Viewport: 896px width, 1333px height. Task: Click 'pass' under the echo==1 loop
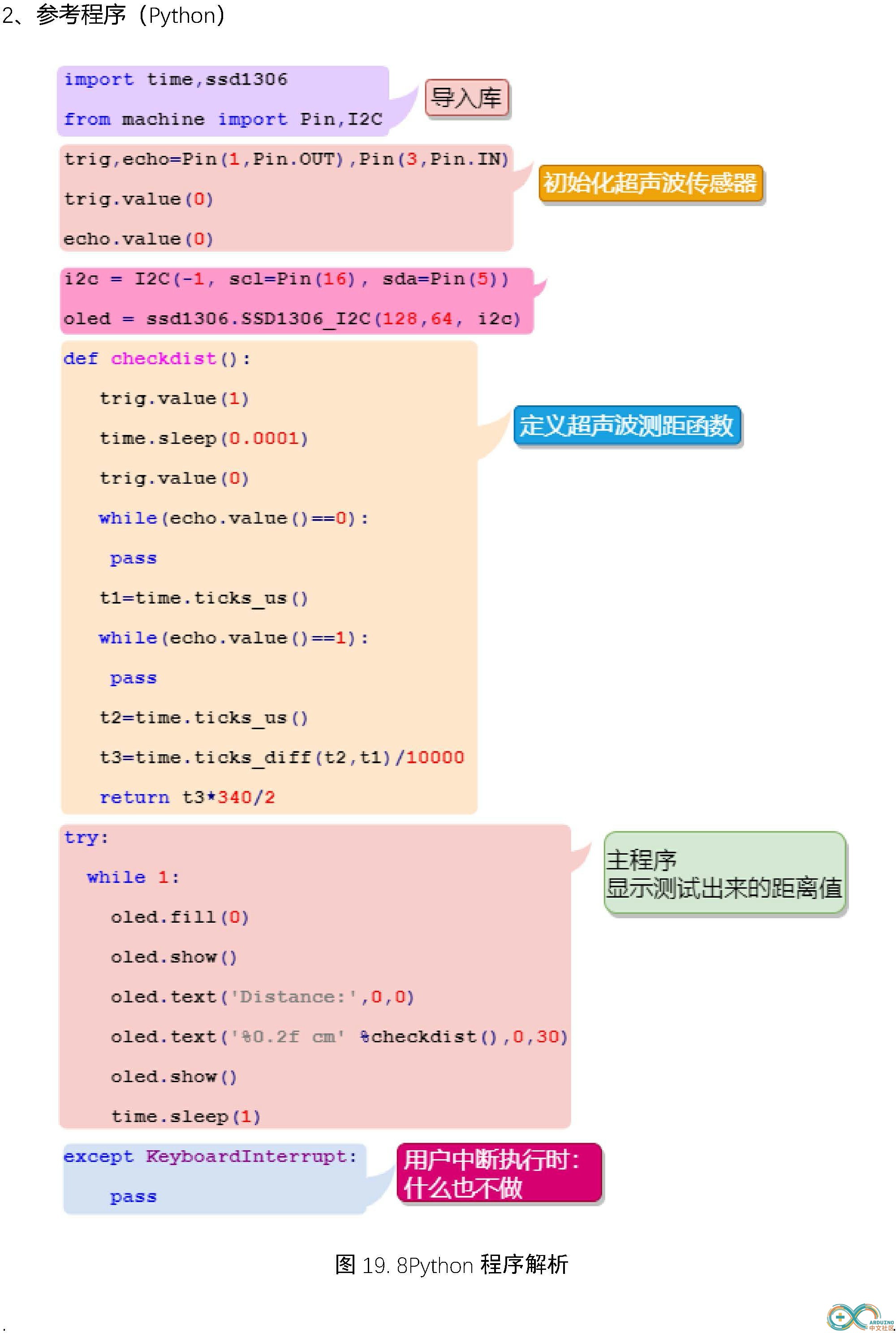pyautogui.click(x=133, y=678)
